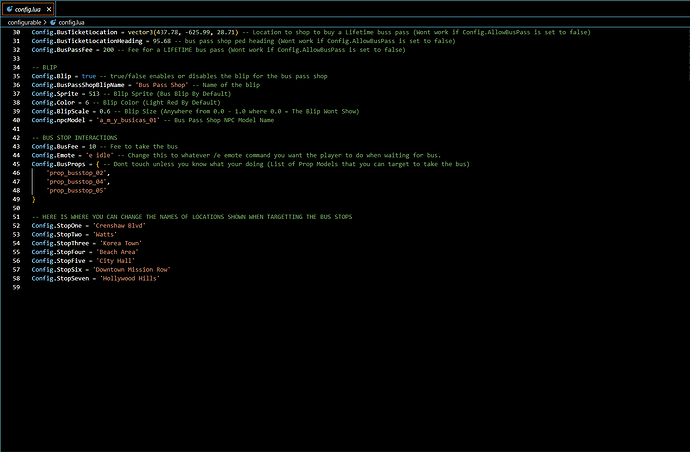Click Config.npcModel on line 40
This screenshot has height=452, width=690.
point(58,120)
